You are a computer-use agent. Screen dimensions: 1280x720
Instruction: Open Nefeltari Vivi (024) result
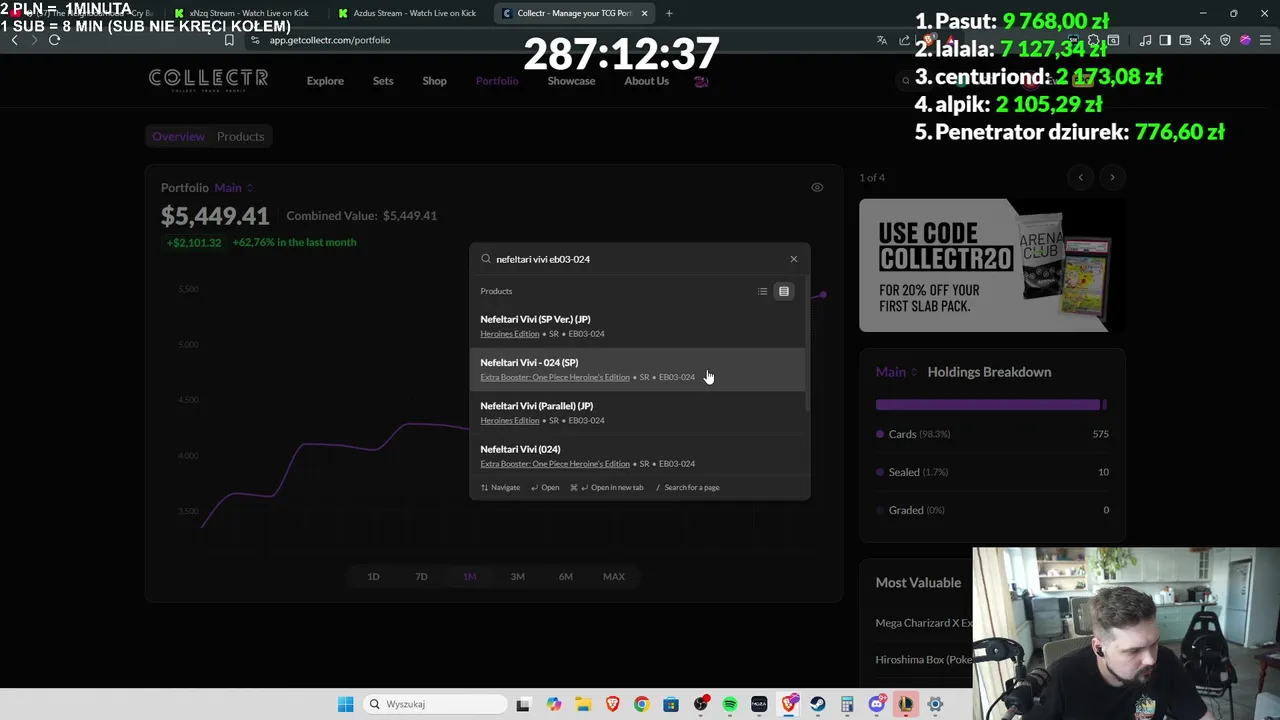tap(637, 456)
